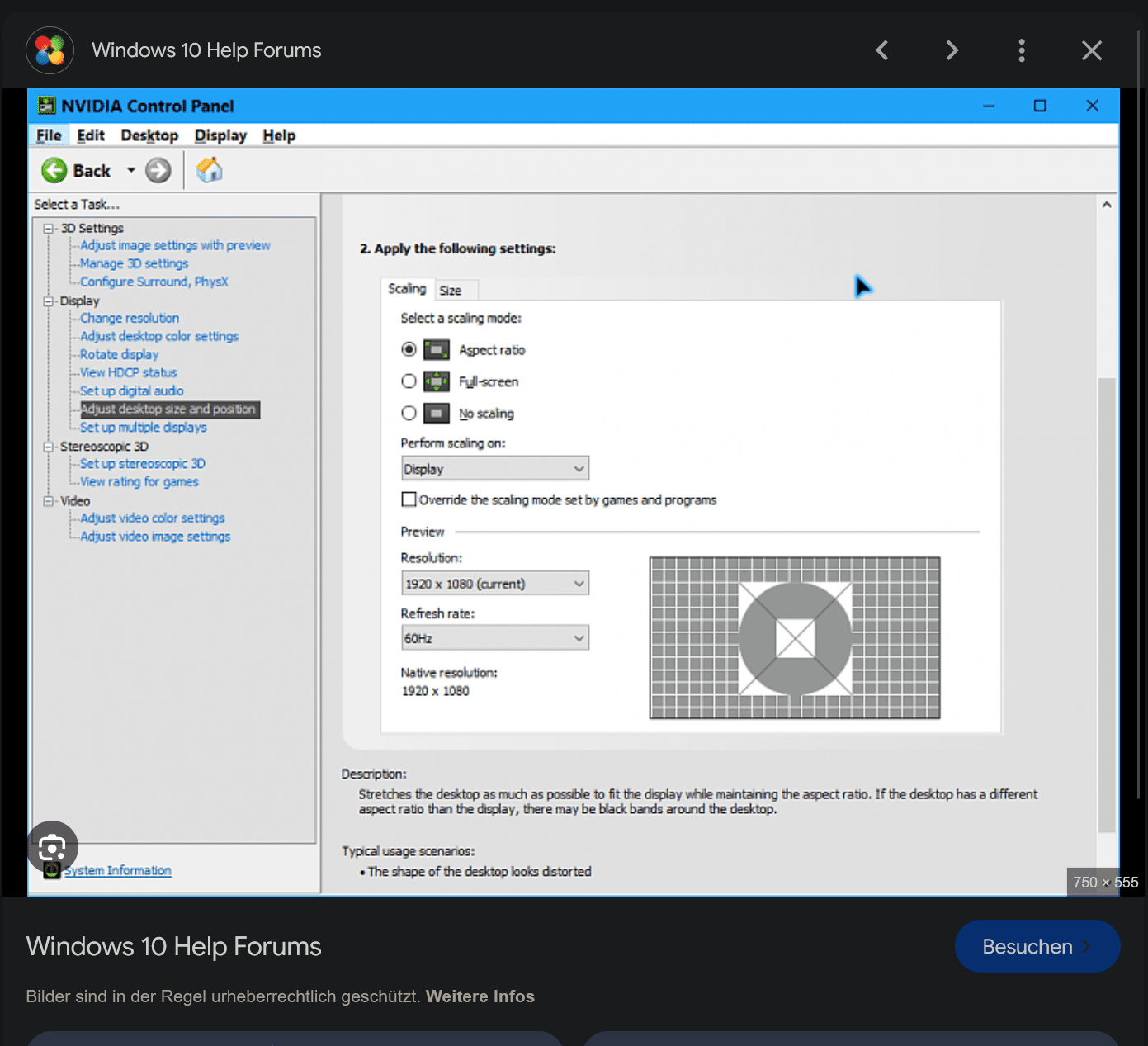Collapse the Display tree node
The height and width of the screenshot is (1046, 1148).
pyautogui.click(x=49, y=301)
